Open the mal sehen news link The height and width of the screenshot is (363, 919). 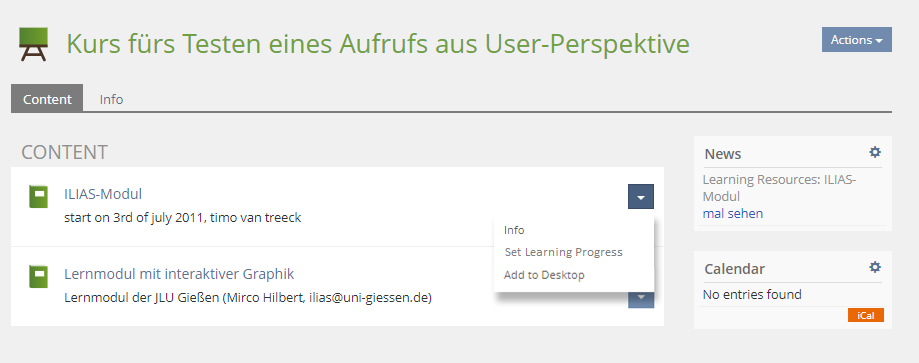(733, 213)
